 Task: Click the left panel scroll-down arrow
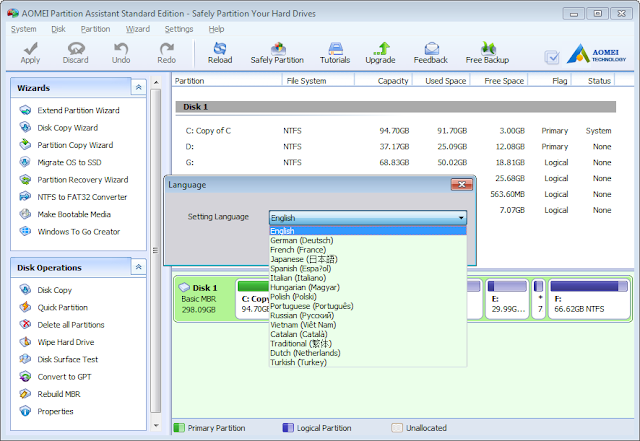[x=156, y=425]
